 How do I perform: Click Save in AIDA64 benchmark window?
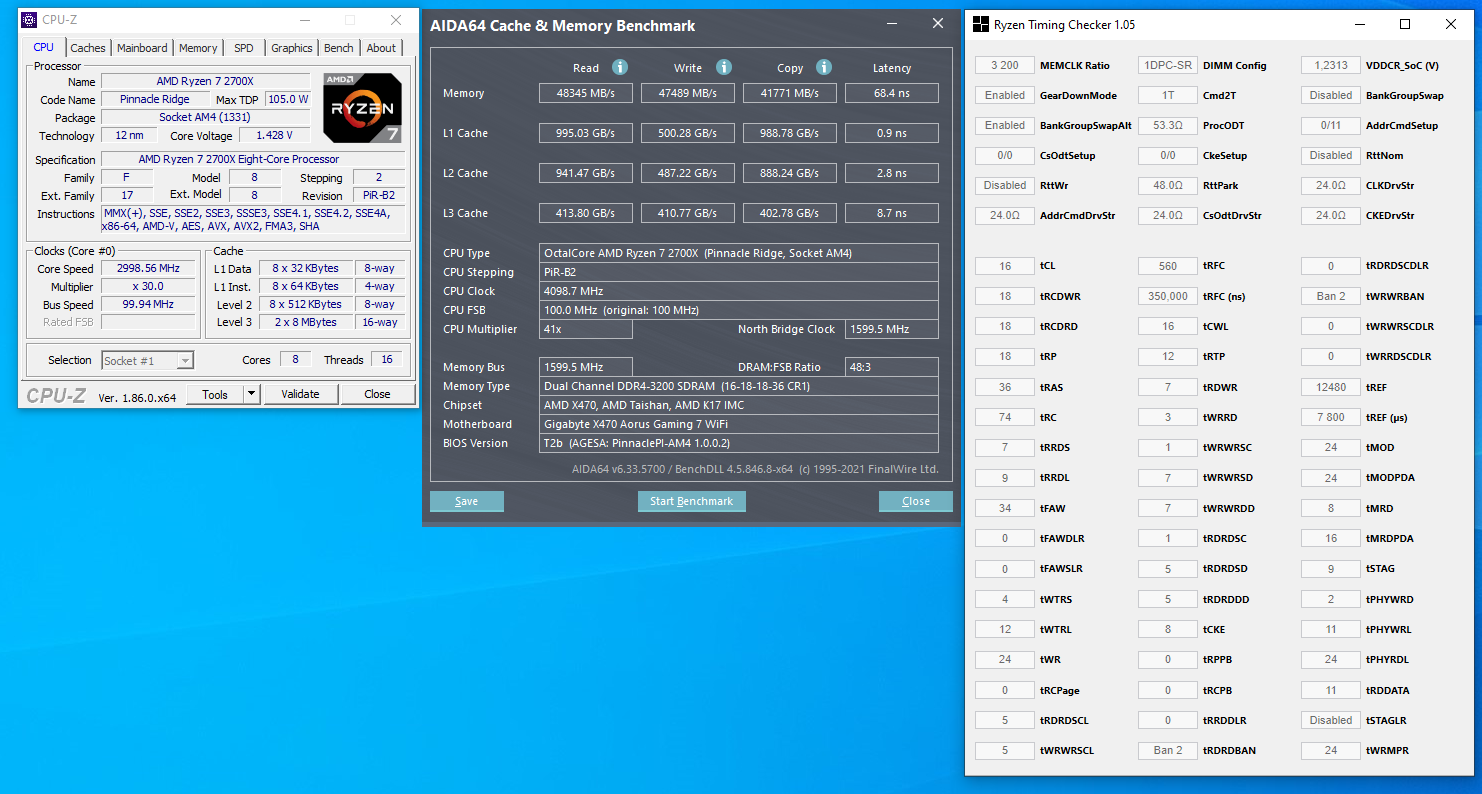(467, 501)
